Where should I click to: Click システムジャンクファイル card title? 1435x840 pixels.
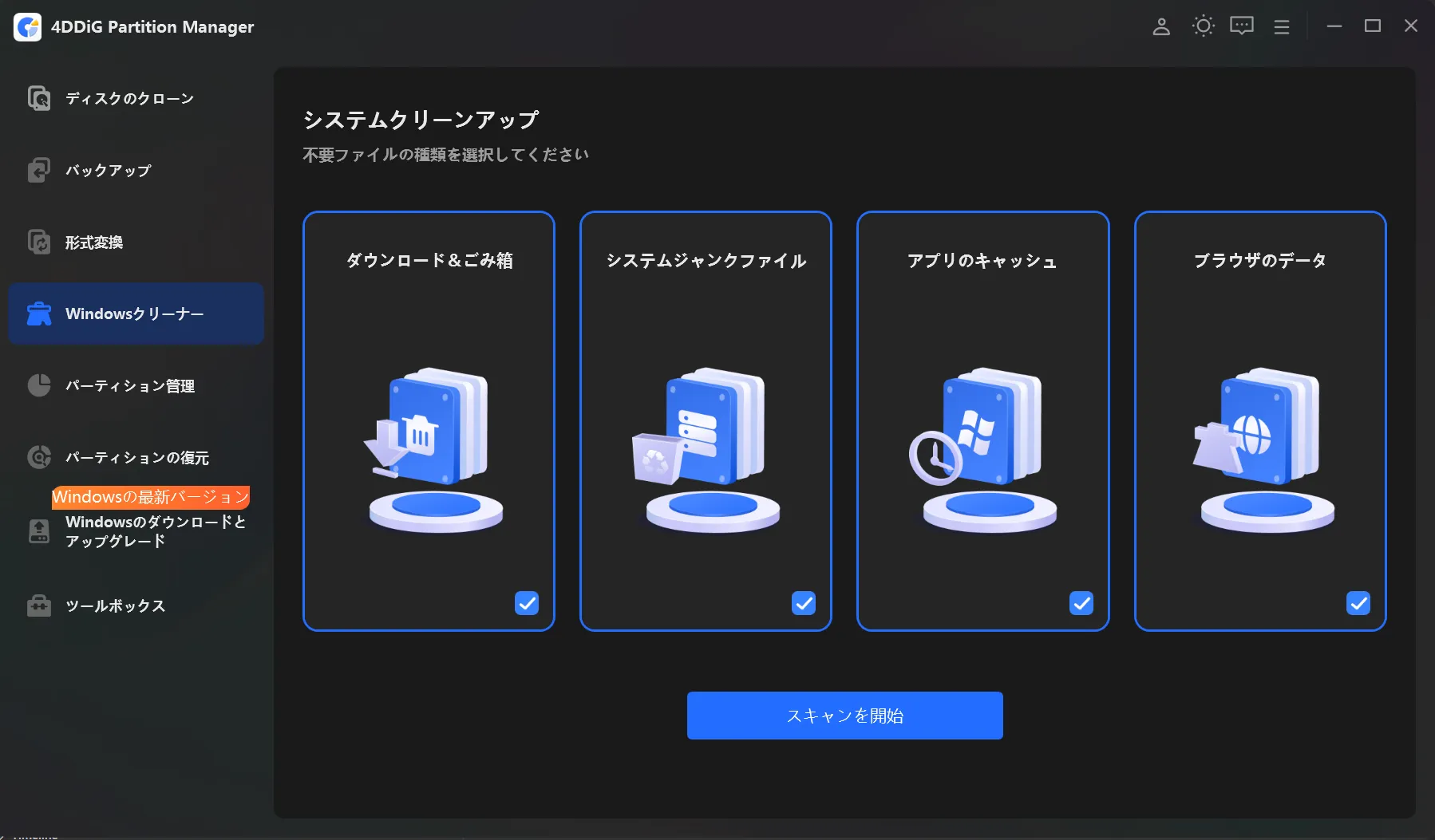[706, 260]
